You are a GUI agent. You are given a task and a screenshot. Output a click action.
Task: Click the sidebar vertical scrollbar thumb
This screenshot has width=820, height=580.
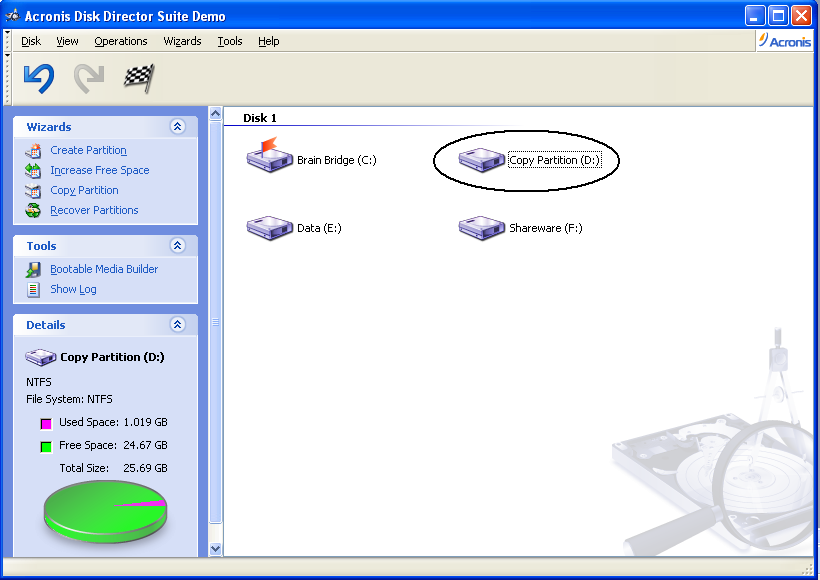(215, 322)
